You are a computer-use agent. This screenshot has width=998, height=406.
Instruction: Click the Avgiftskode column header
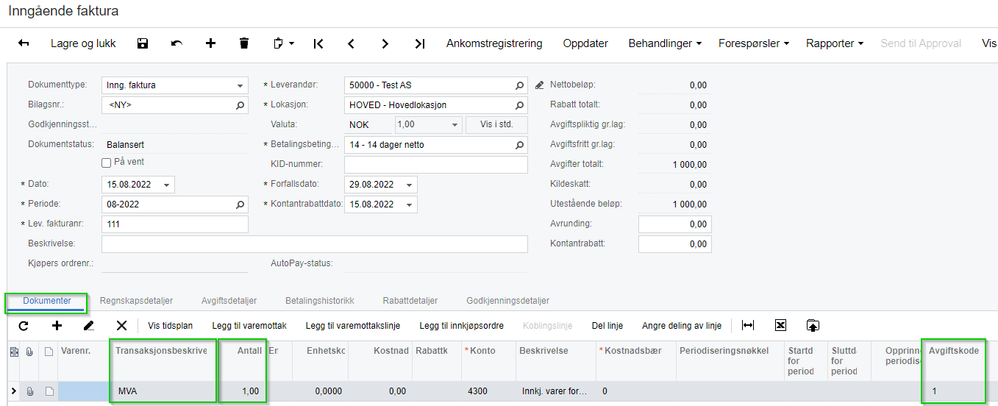tap(953, 351)
